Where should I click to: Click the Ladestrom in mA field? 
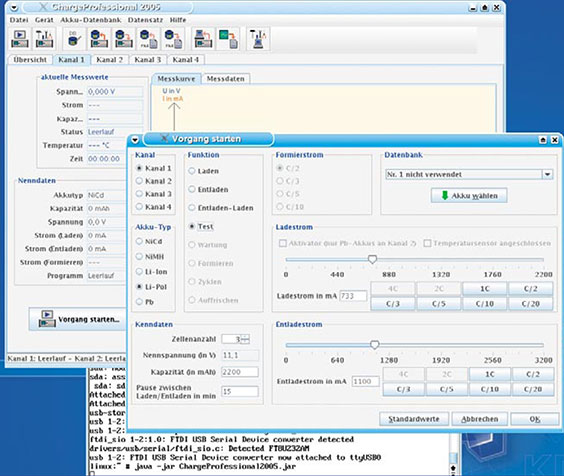click(353, 296)
